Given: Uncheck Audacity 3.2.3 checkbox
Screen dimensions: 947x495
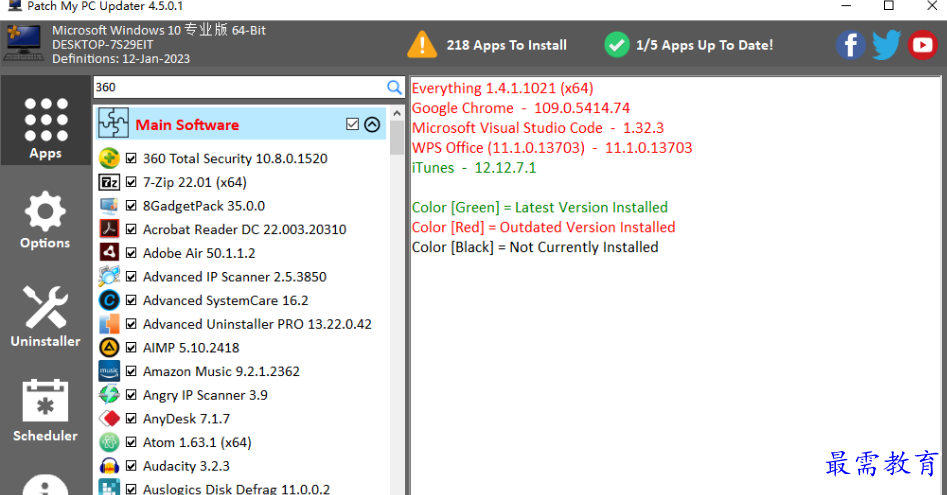Looking at the screenshot, I should click(131, 466).
